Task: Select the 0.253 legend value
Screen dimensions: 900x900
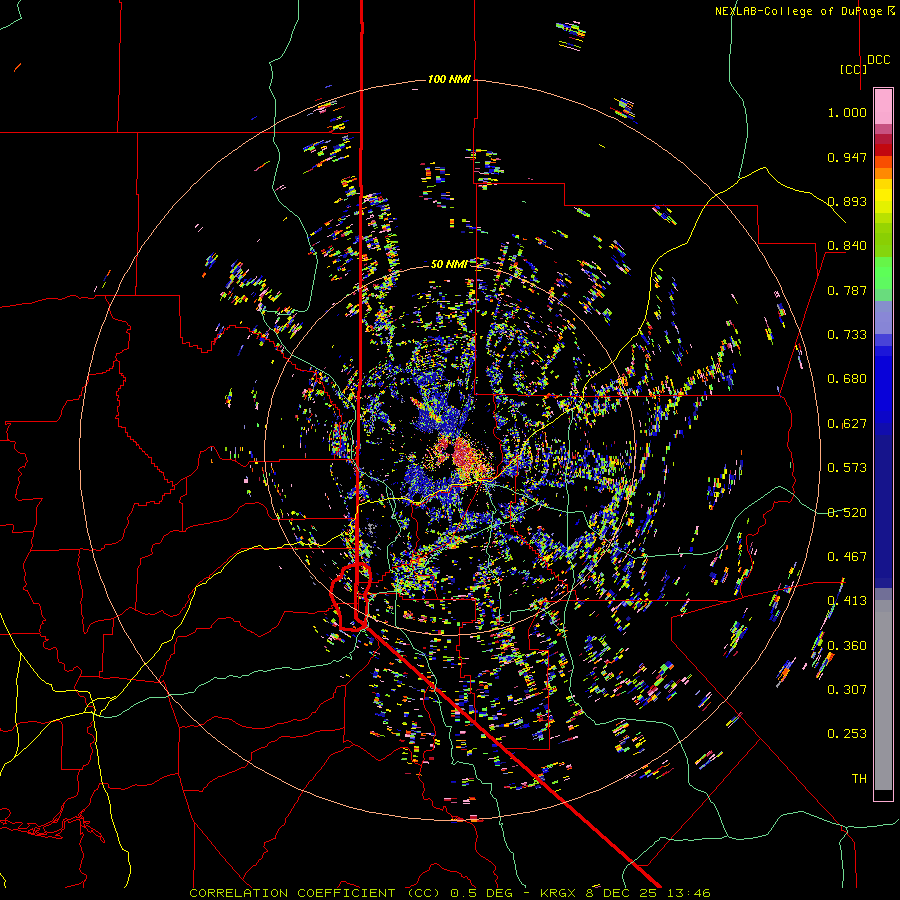Action: coord(847,734)
